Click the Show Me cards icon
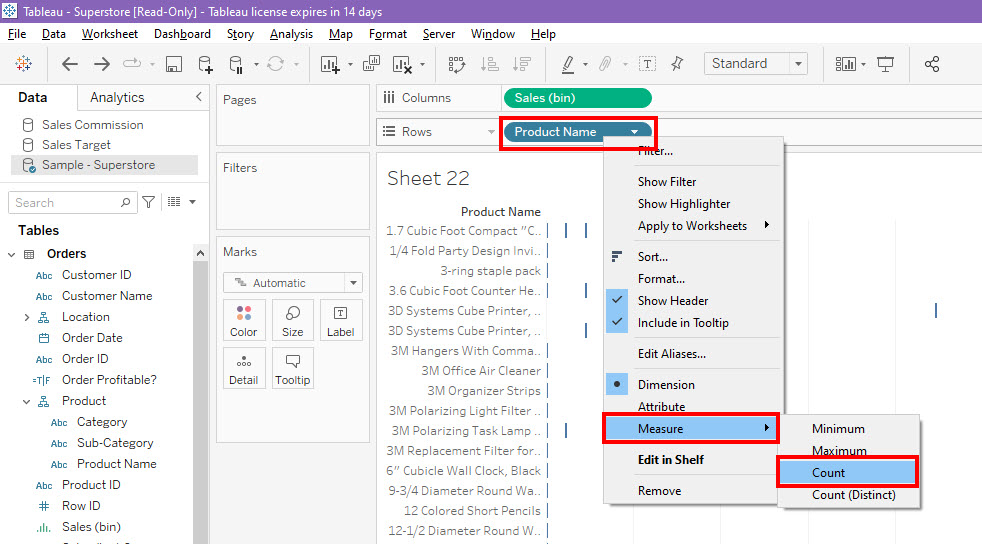The image size is (982, 544). coord(845,64)
